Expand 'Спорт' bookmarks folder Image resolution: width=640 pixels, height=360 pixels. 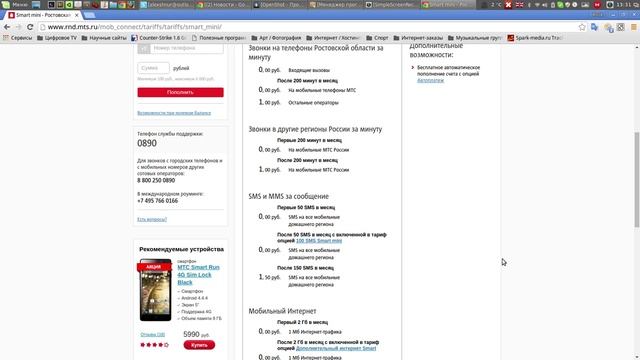tap(377, 38)
